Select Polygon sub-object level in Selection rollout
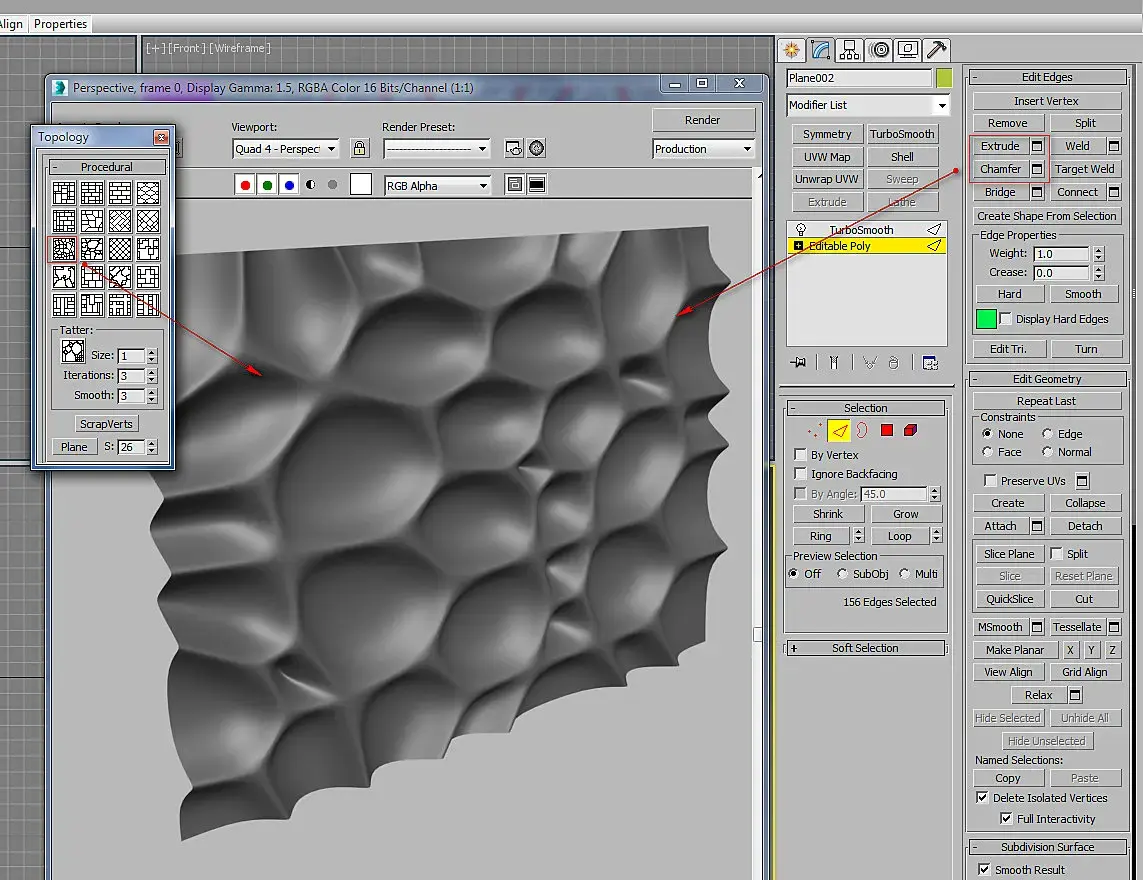1143x880 pixels. pyautogui.click(x=886, y=431)
